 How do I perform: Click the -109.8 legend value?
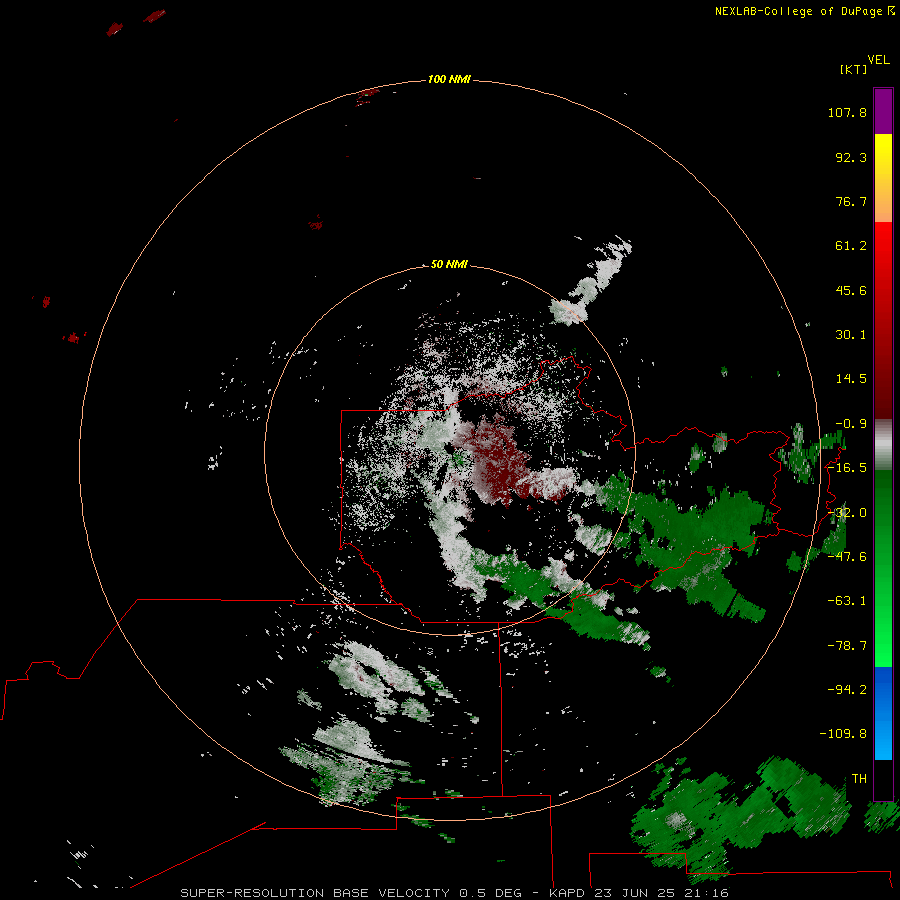[843, 734]
